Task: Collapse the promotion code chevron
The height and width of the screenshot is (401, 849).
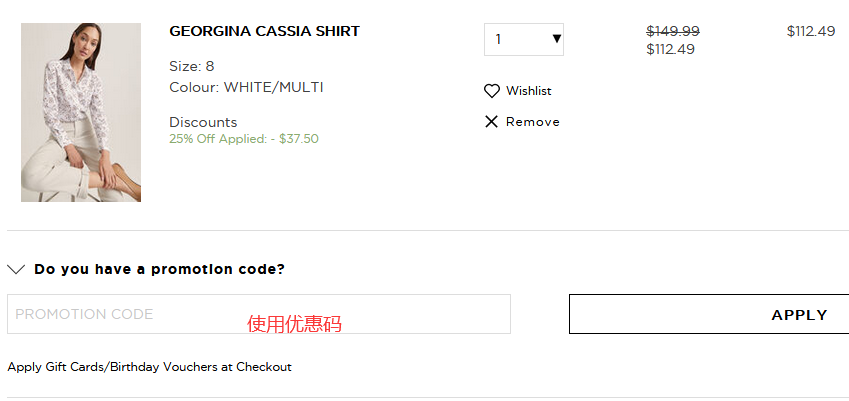Action: tap(16, 269)
